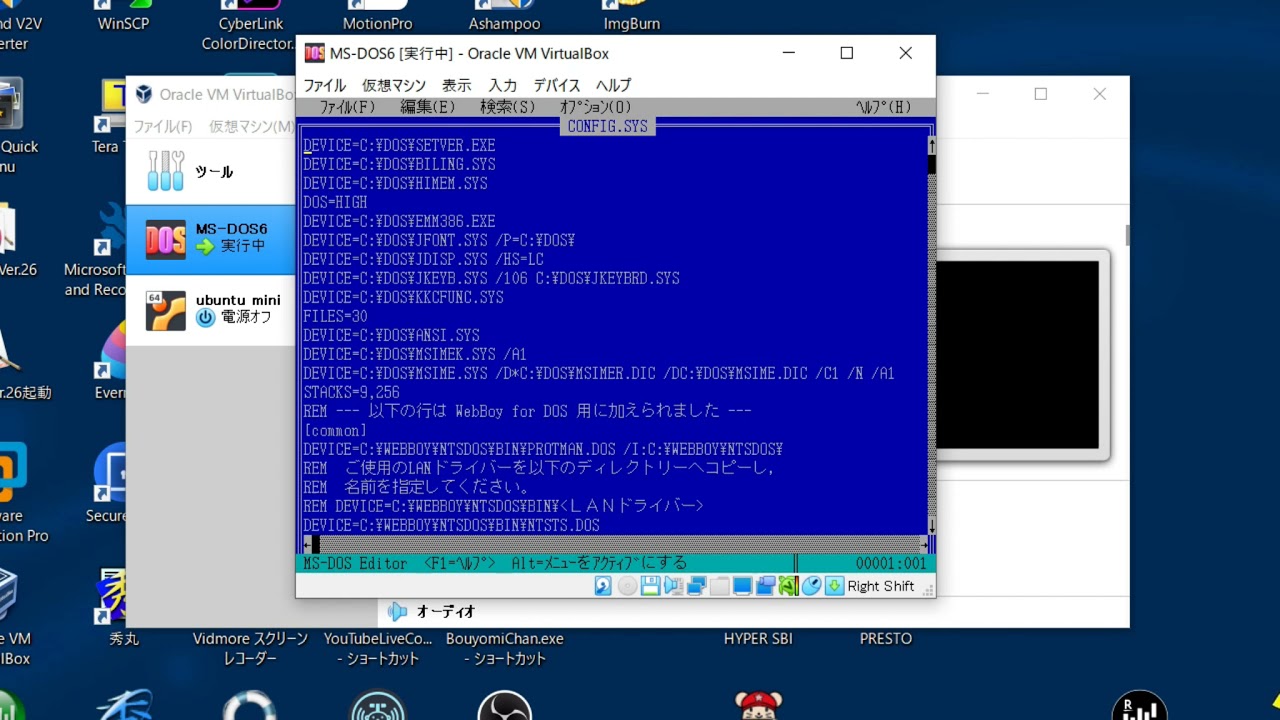
Task: Click the green CPU activity status icon
Action: tap(788, 586)
